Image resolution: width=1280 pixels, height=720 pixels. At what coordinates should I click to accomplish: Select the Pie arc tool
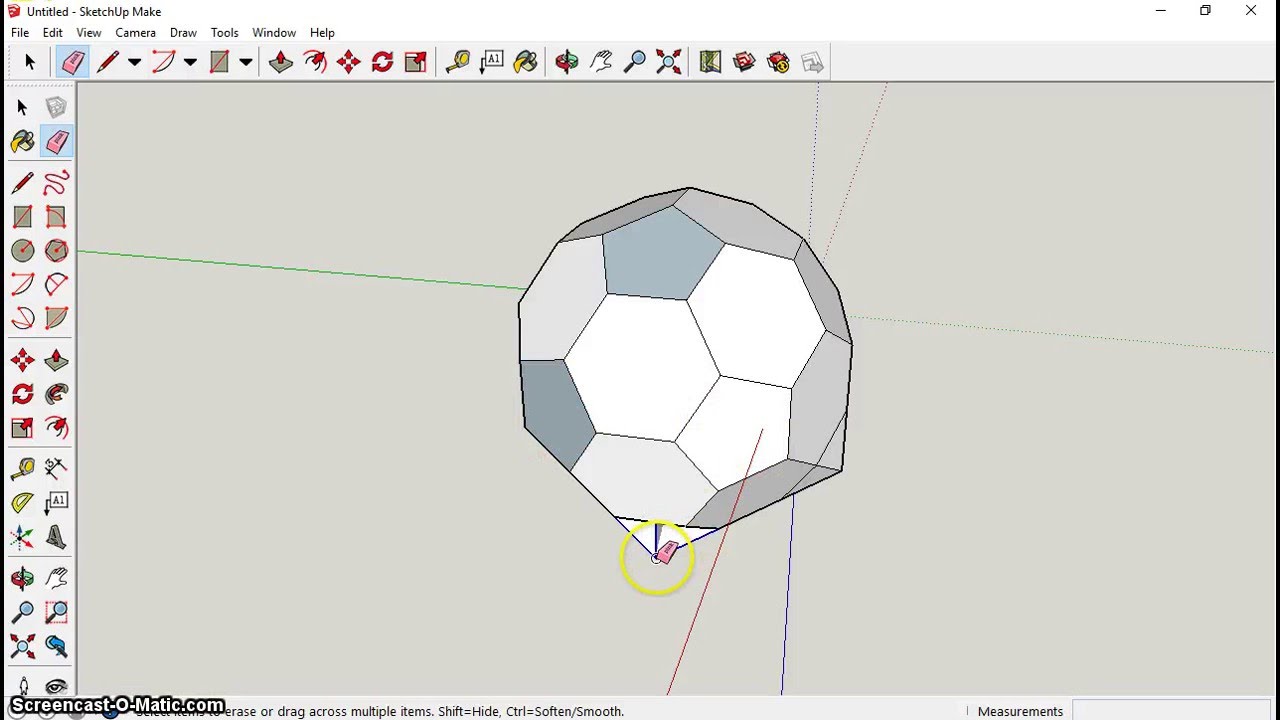(x=56, y=318)
